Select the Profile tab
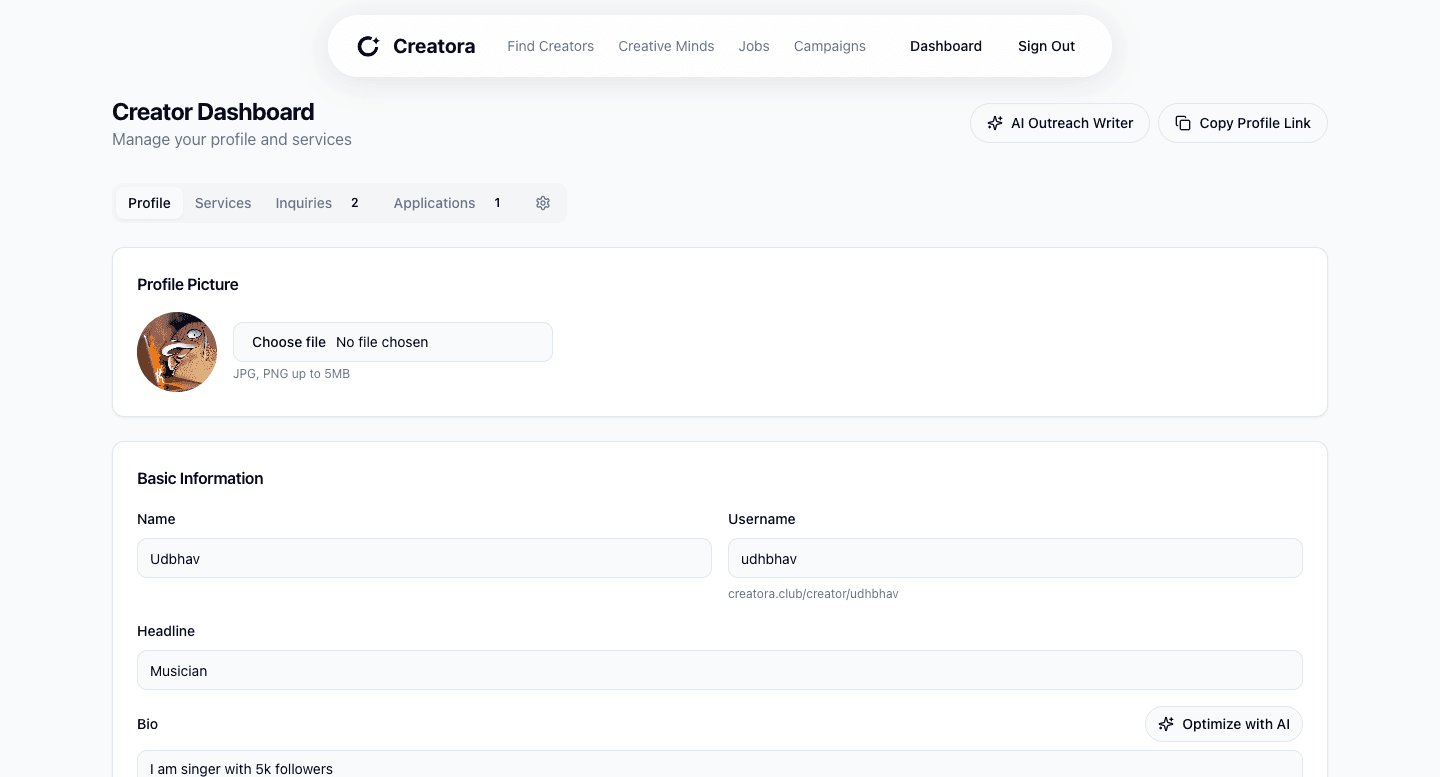 click(149, 203)
